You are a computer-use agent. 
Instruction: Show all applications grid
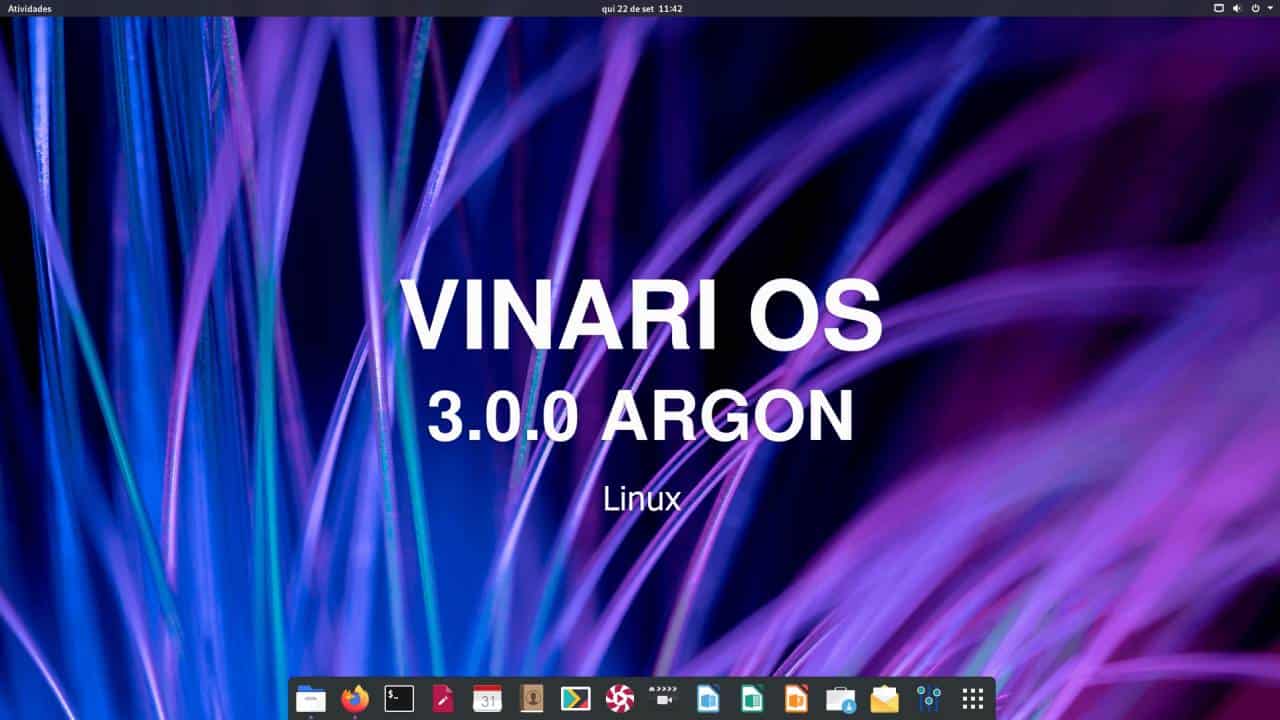pyautogui.click(x=972, y=699)
